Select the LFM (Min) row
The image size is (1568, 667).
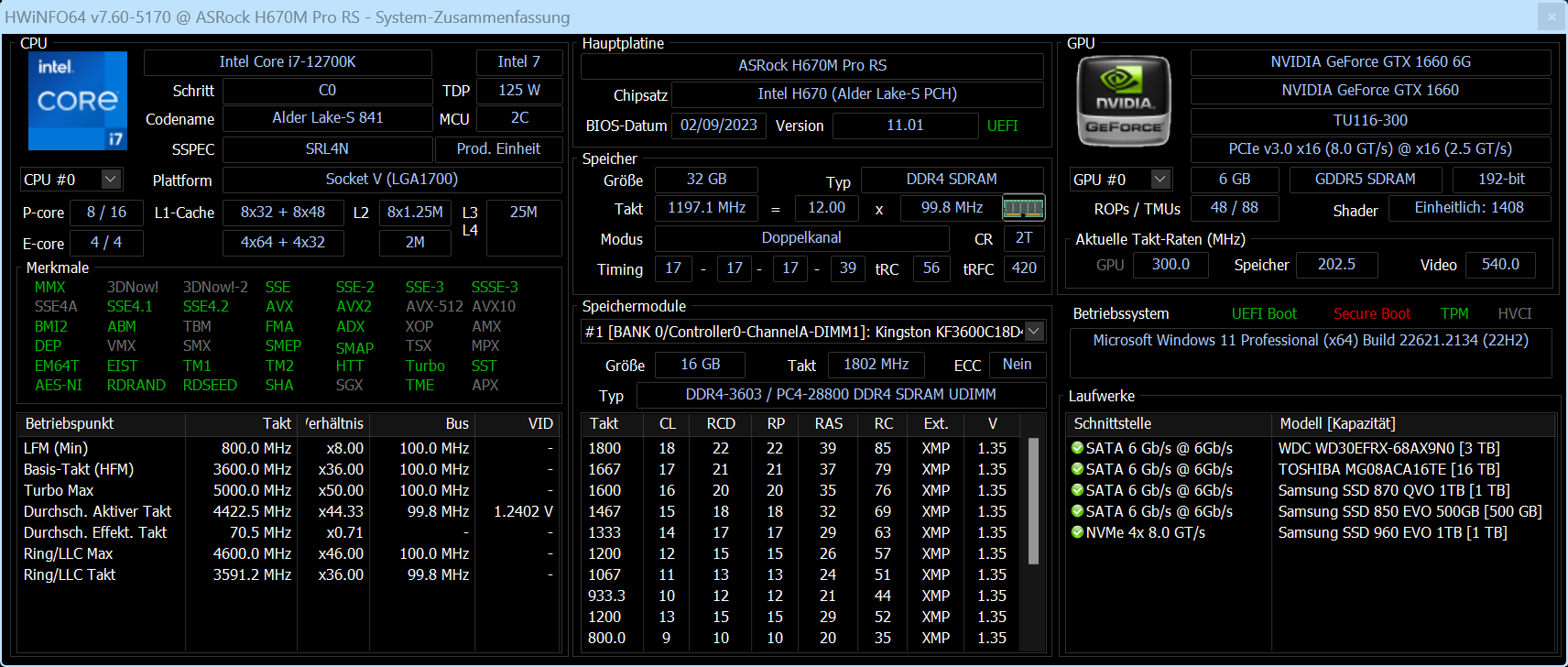click(x=289, y=448)
